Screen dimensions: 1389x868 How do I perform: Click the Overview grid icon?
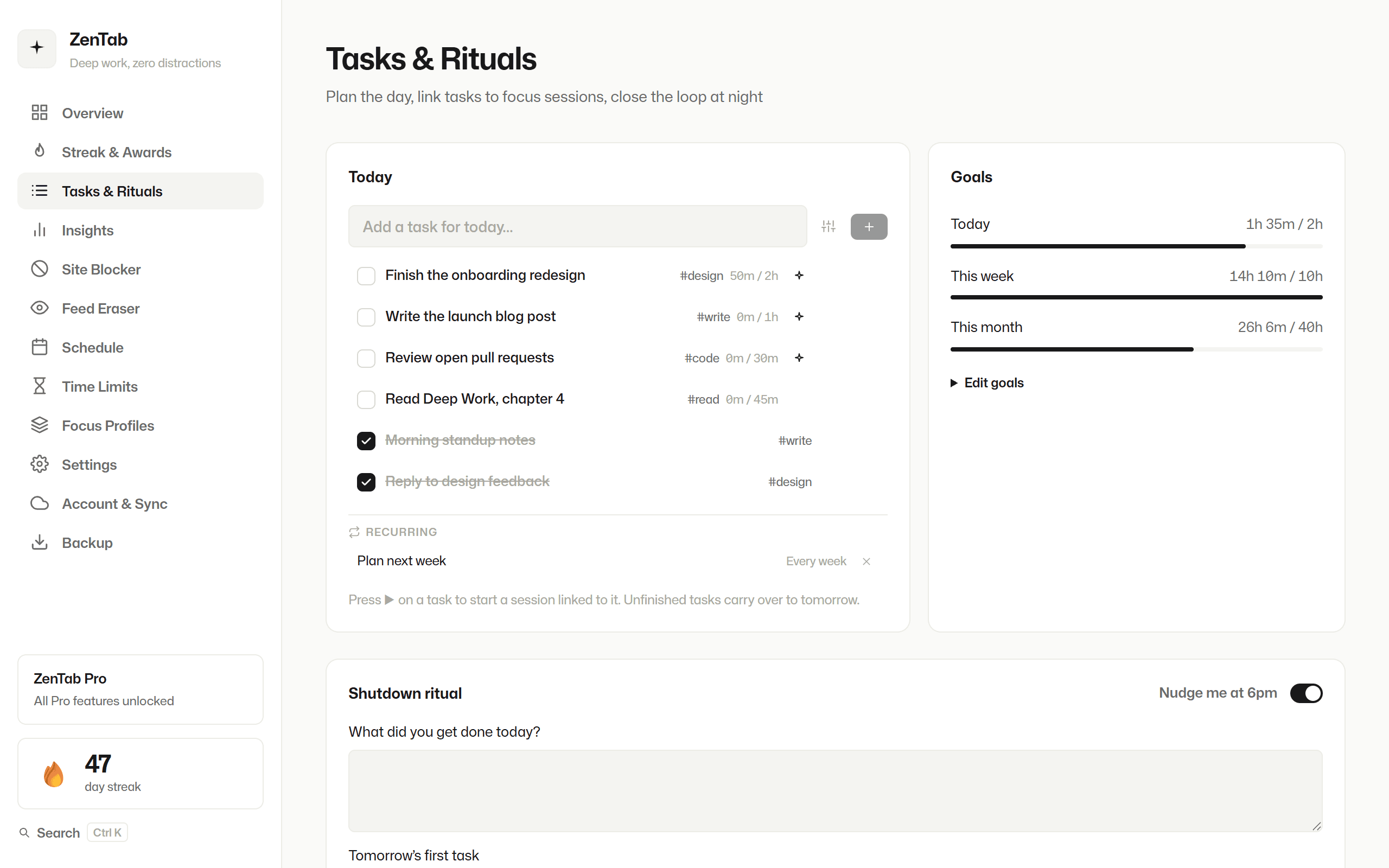[x=39, y=112]
